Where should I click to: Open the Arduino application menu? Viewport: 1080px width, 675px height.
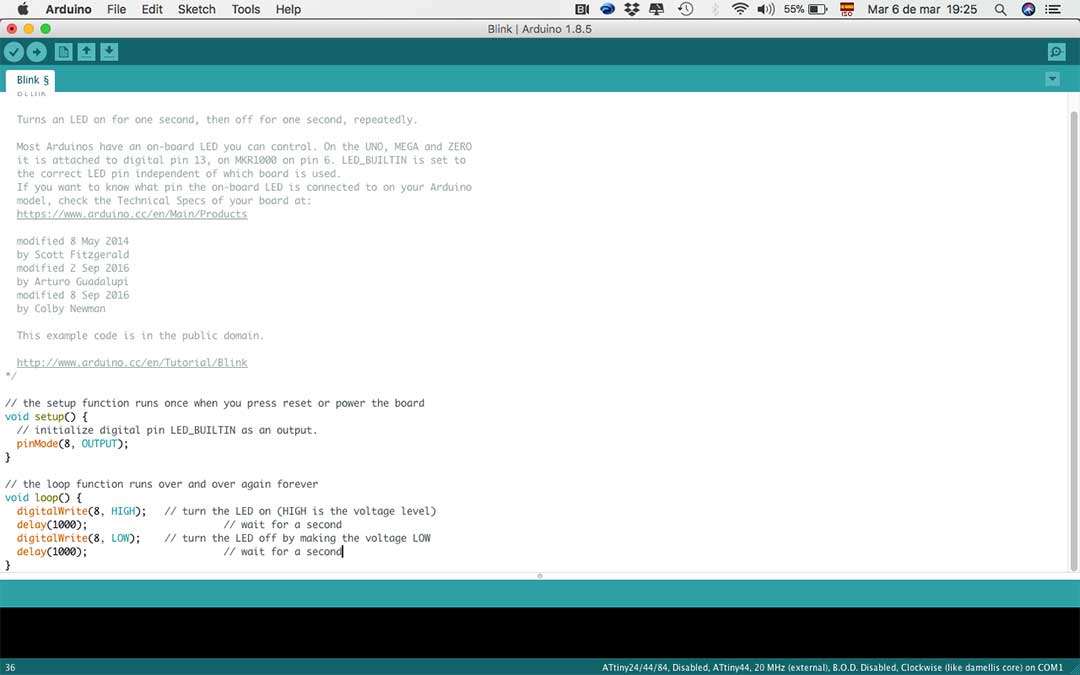[x=68, y=9]
